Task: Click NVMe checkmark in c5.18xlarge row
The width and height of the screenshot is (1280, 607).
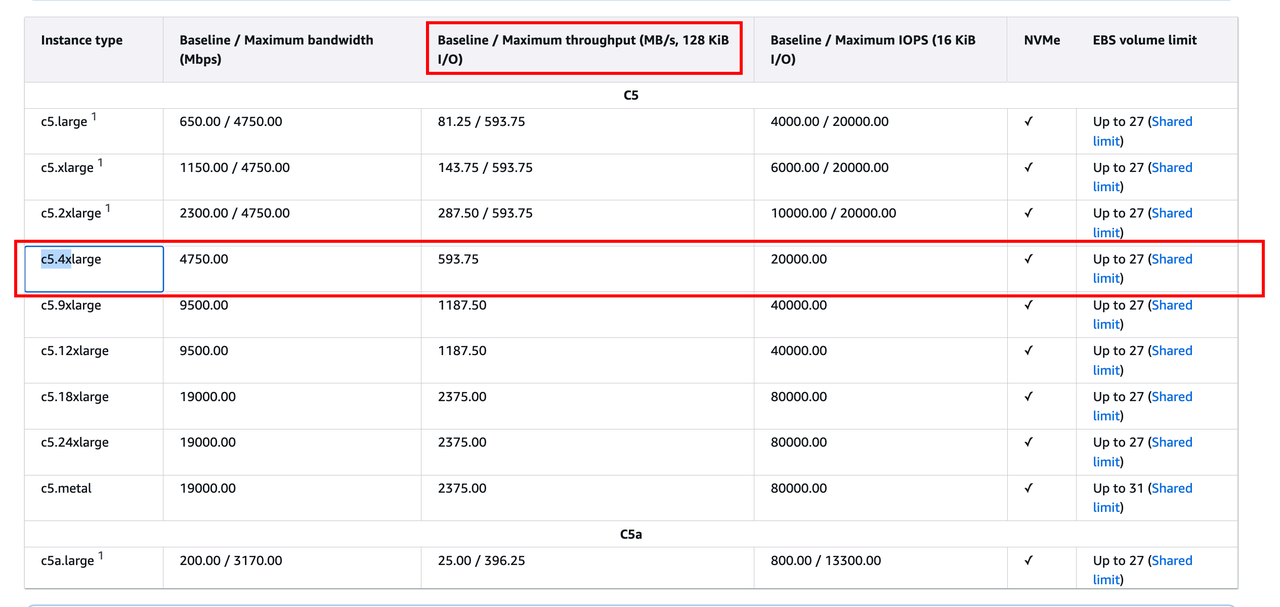Action: click(x=1029, y=397)
